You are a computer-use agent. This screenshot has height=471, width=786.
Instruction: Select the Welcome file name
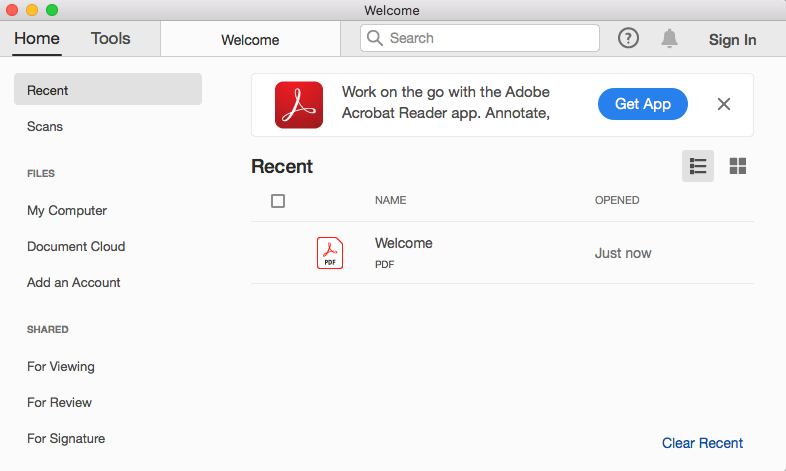[404, 243]
